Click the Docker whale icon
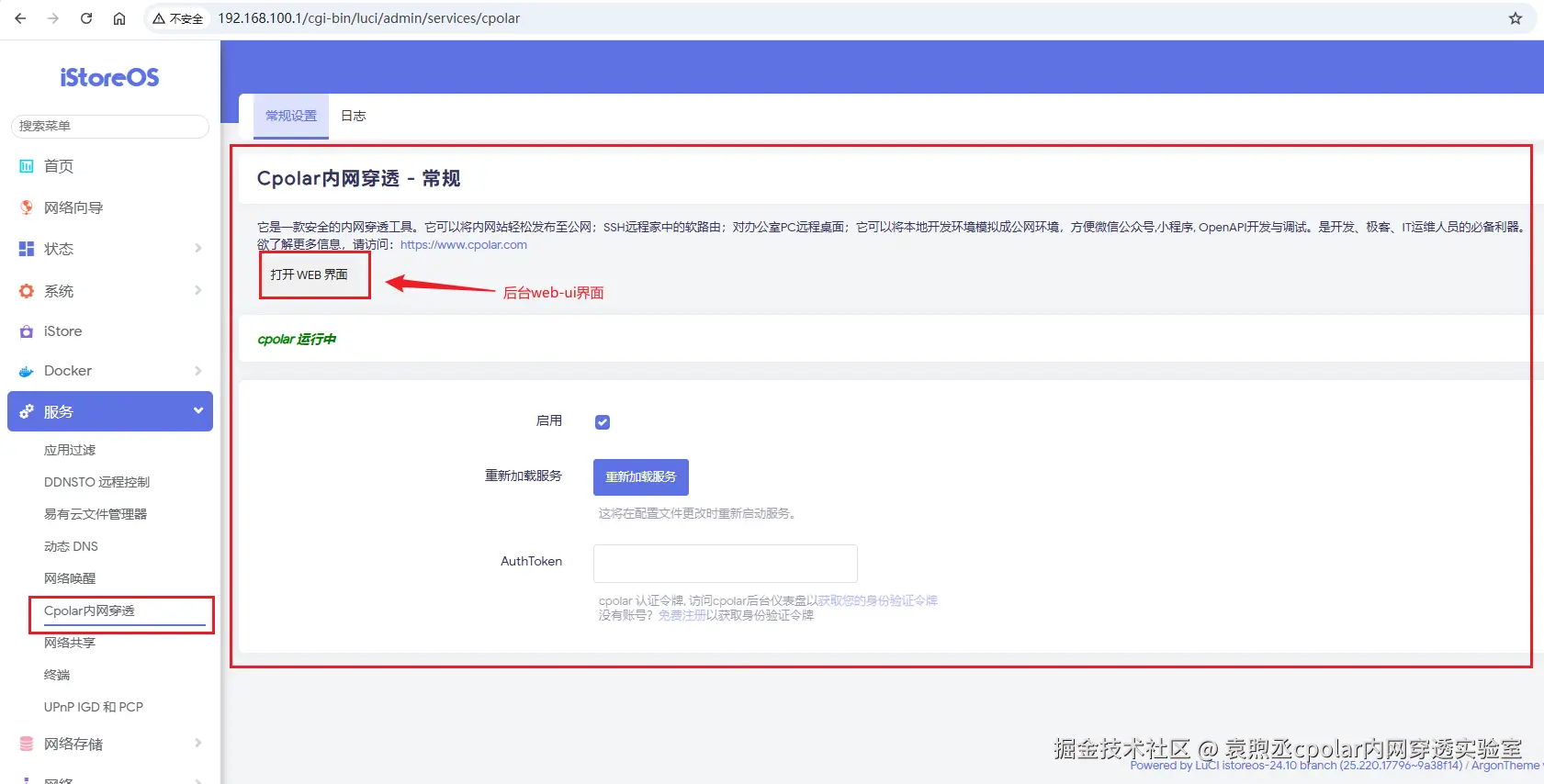This screenshot has width=1544, height=784. (27, 371)
